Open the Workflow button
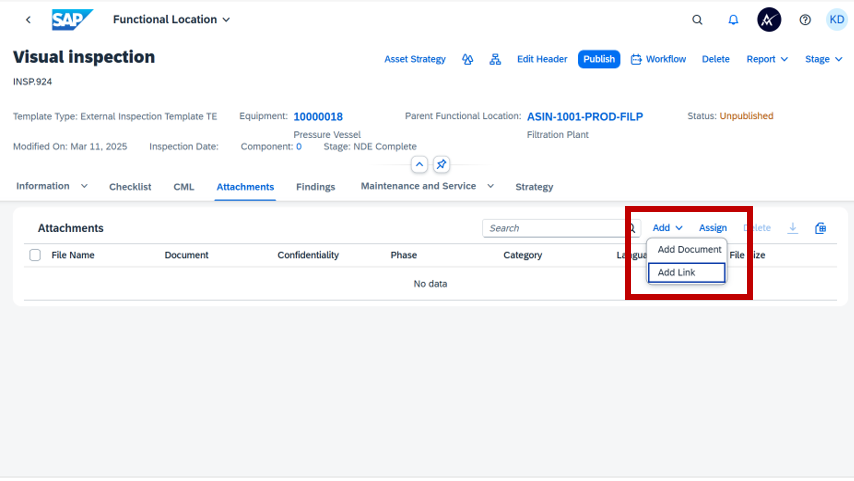Viewport: 854px width, 481px height. [658, 59]
